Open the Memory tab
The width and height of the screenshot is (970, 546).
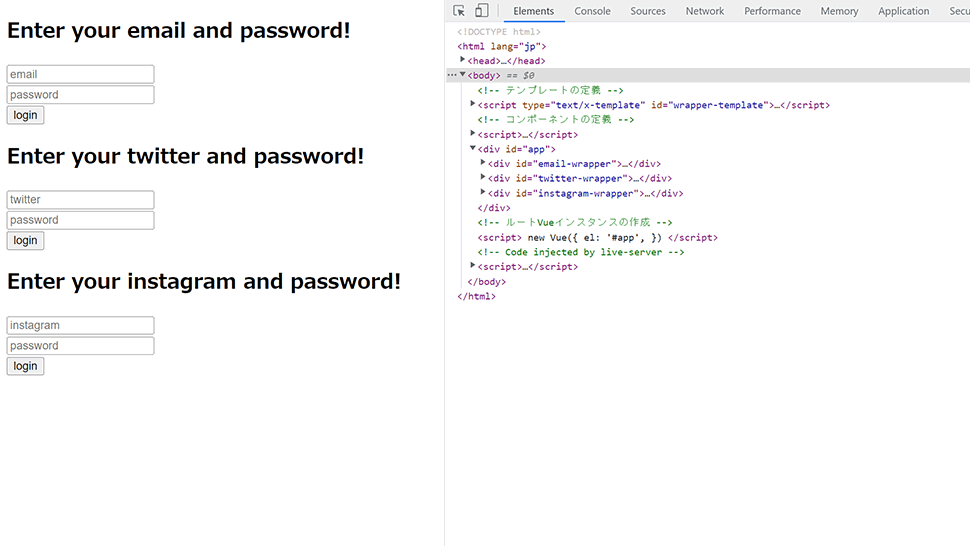839,11
